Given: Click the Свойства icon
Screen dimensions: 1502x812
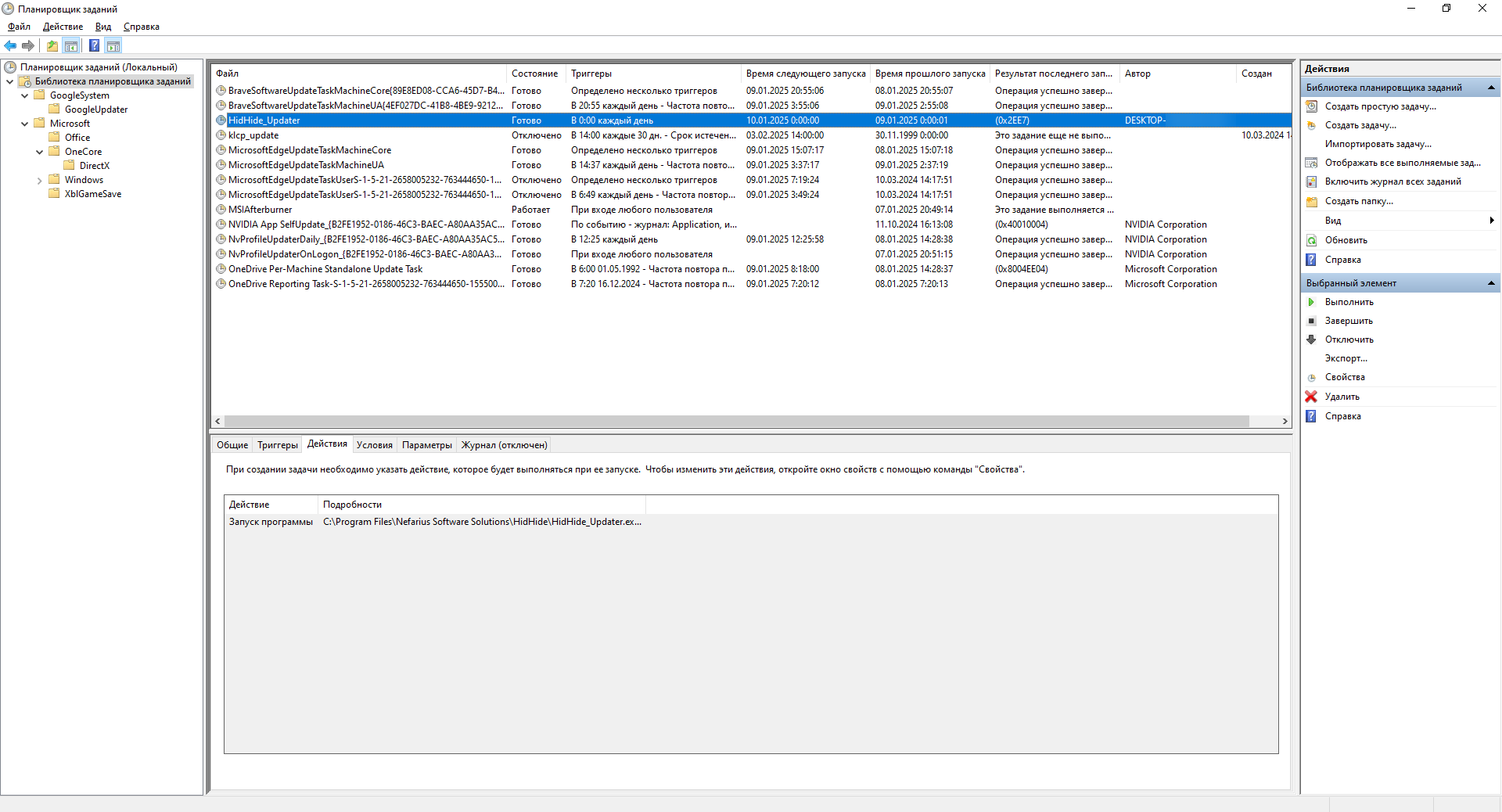Looking at the screenshot, I should pos(1312,377).
